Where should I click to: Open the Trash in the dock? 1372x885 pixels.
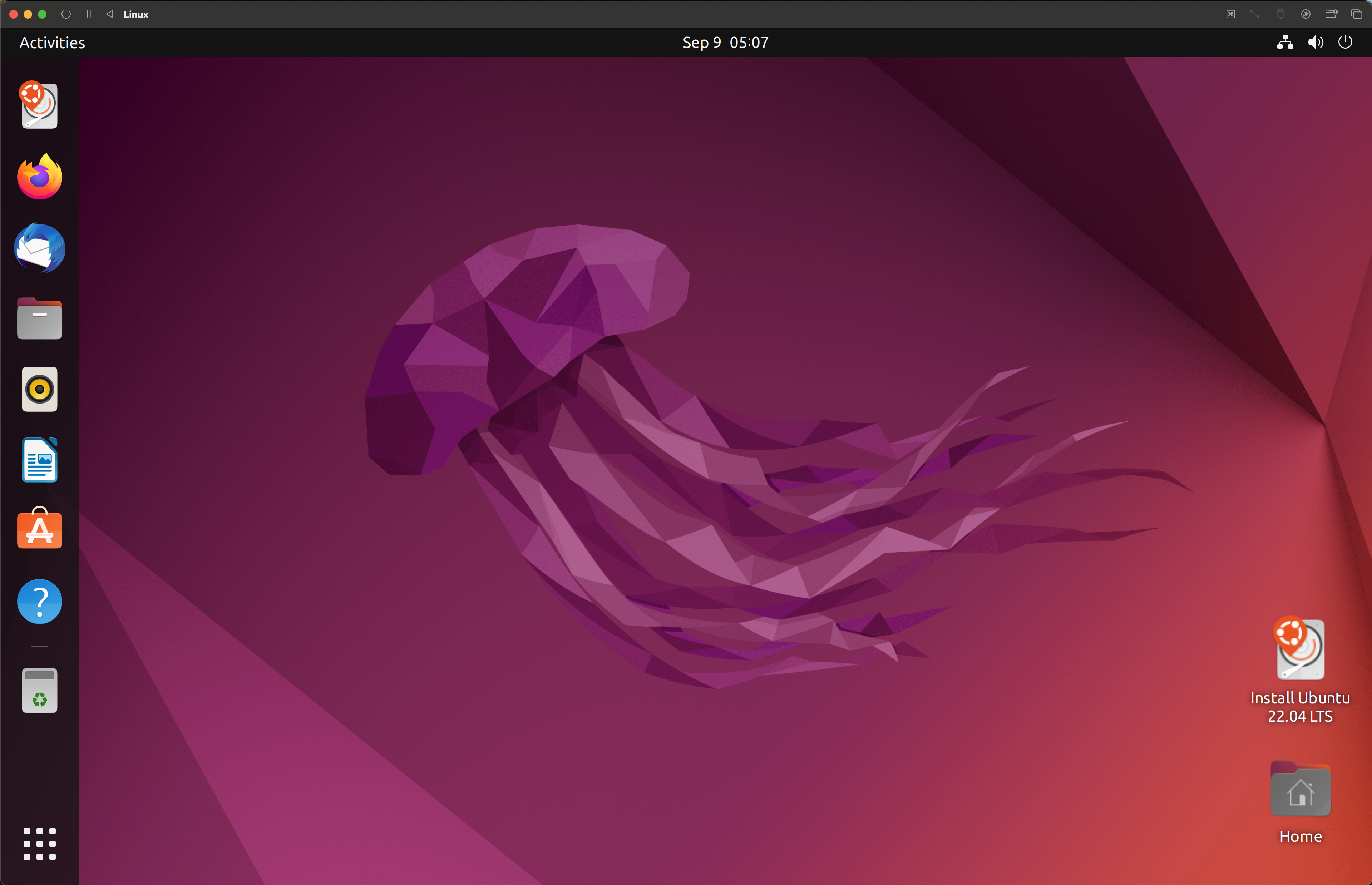click(40, 690)
